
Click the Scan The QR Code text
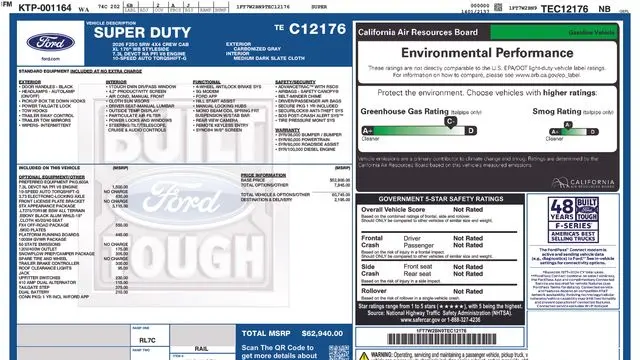(278, 348)
